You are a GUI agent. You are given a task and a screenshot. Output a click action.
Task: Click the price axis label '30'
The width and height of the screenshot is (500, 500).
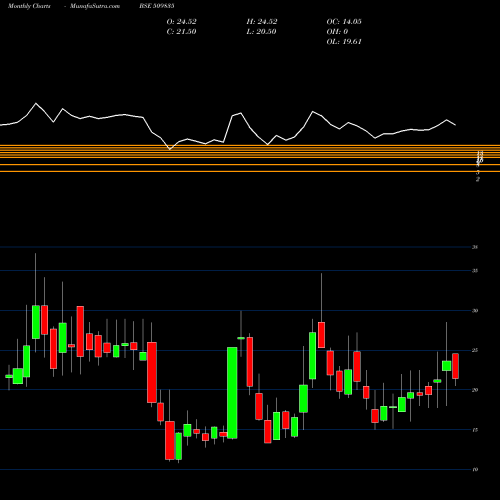pos(475,311)
